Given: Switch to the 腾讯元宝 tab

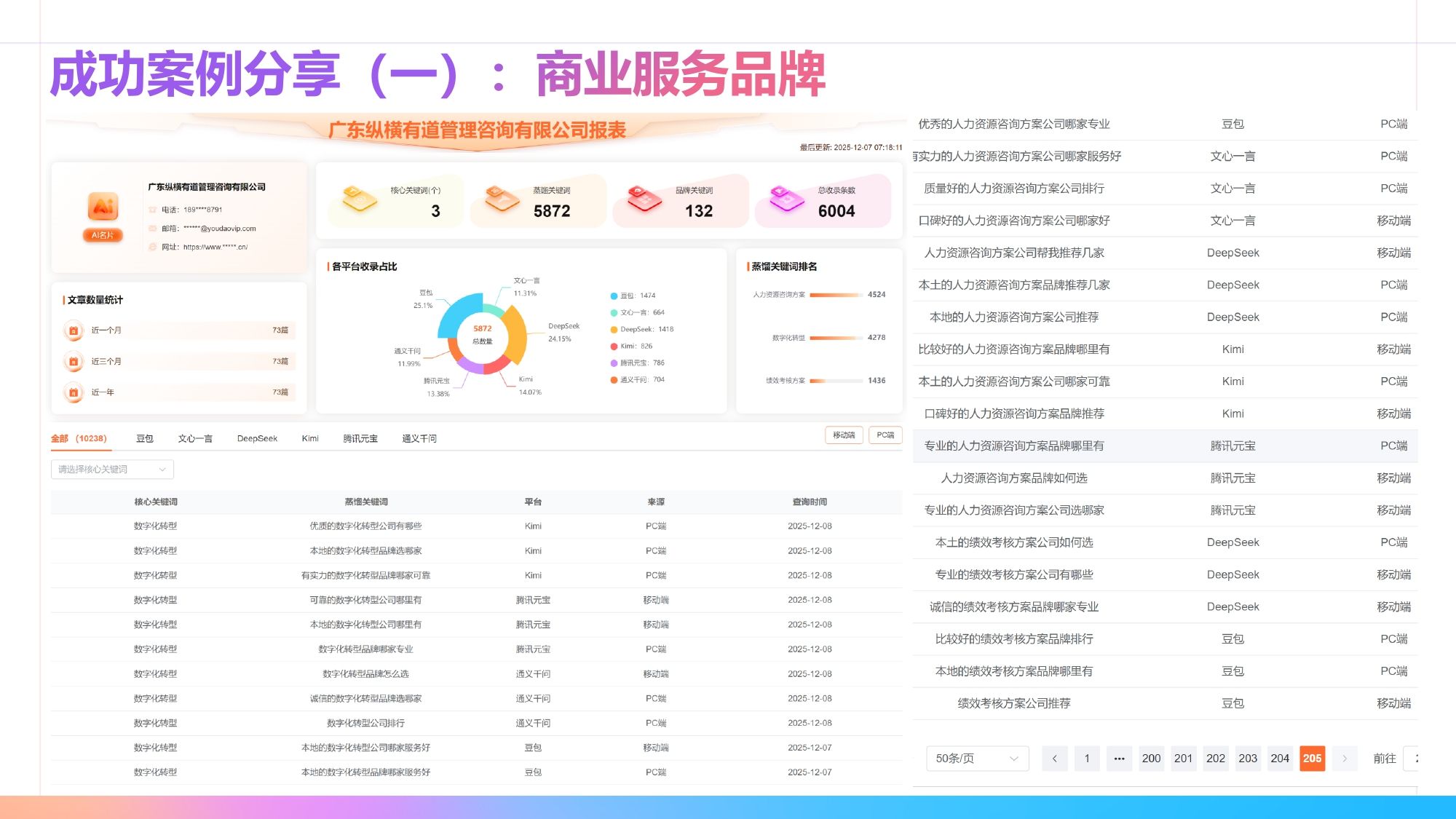Looking at the screenshot, I should point(360,439).
